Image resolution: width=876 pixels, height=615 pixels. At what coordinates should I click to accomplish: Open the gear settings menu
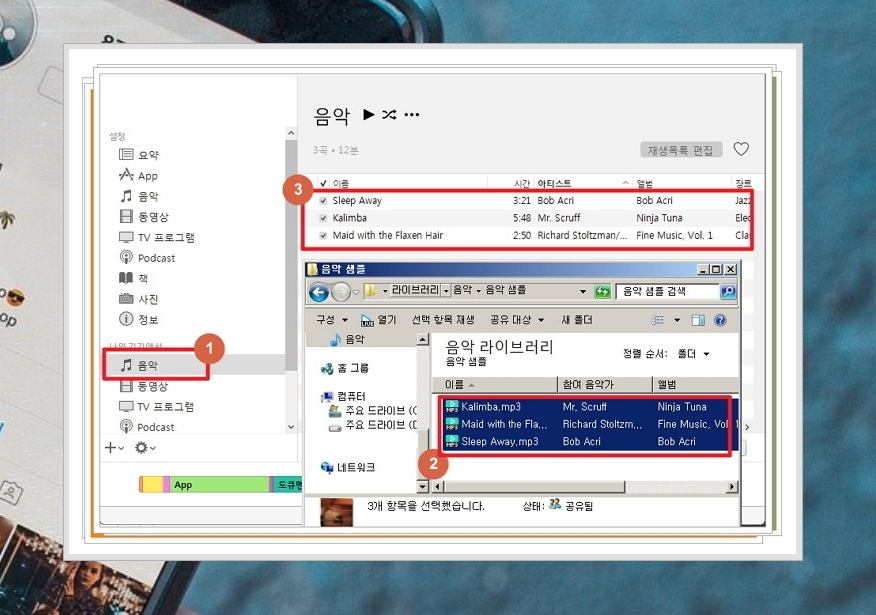coord(145,447)
